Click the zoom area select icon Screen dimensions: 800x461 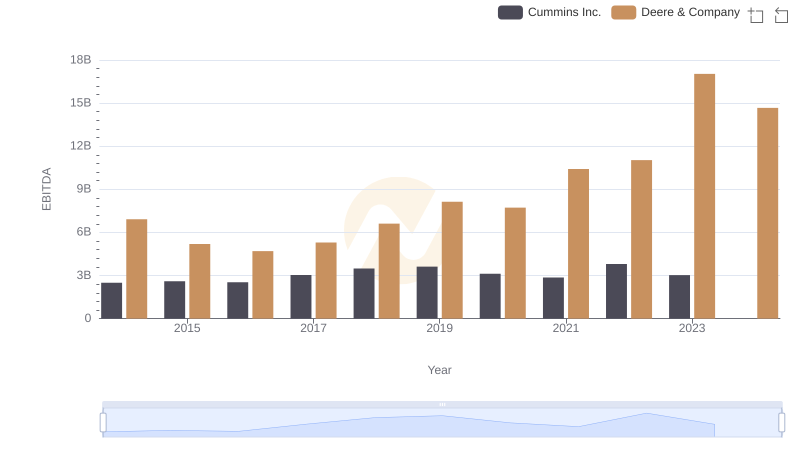pyautogui.click(x=756, y=15)
